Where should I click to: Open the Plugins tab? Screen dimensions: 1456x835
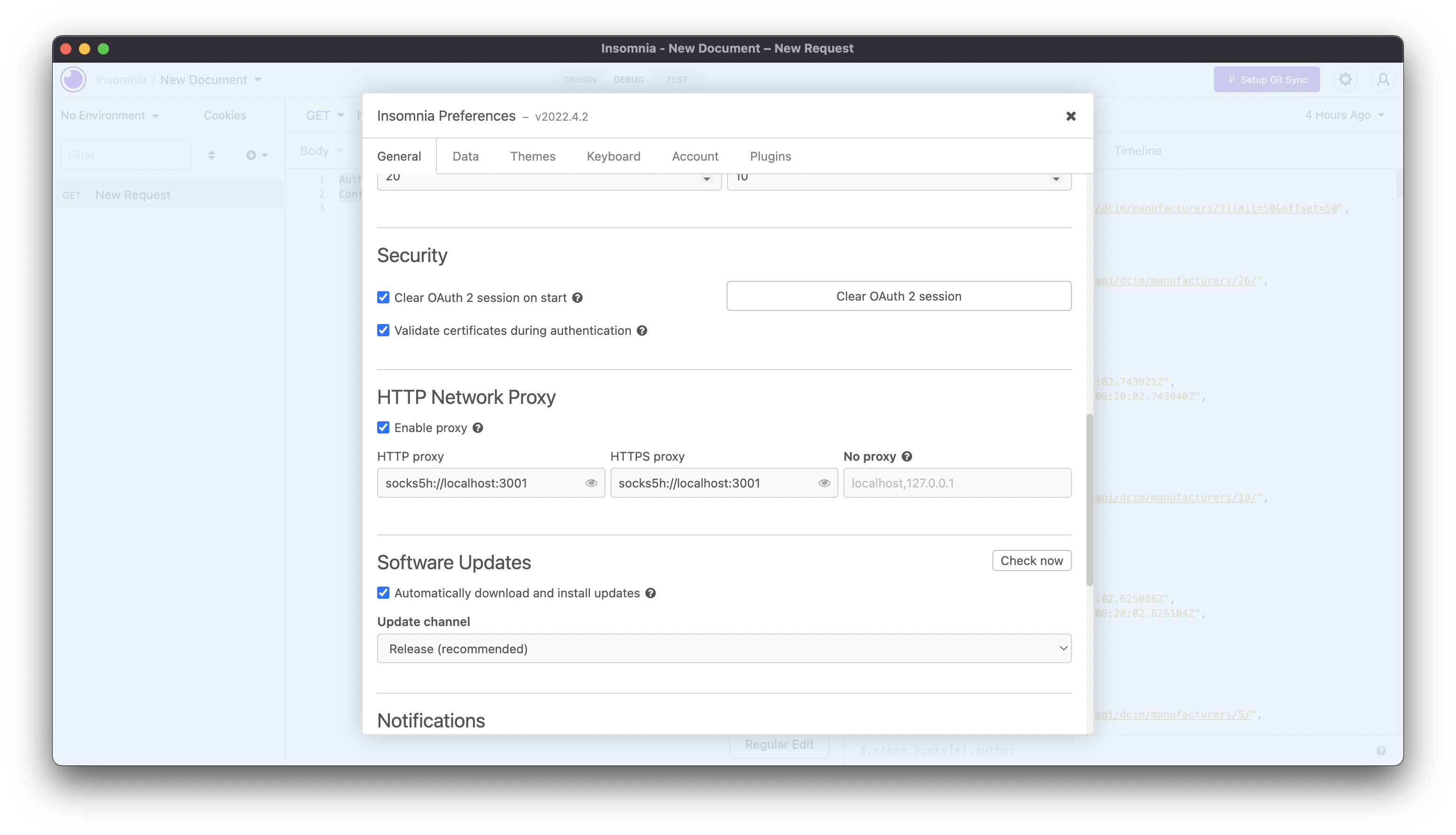770,156
